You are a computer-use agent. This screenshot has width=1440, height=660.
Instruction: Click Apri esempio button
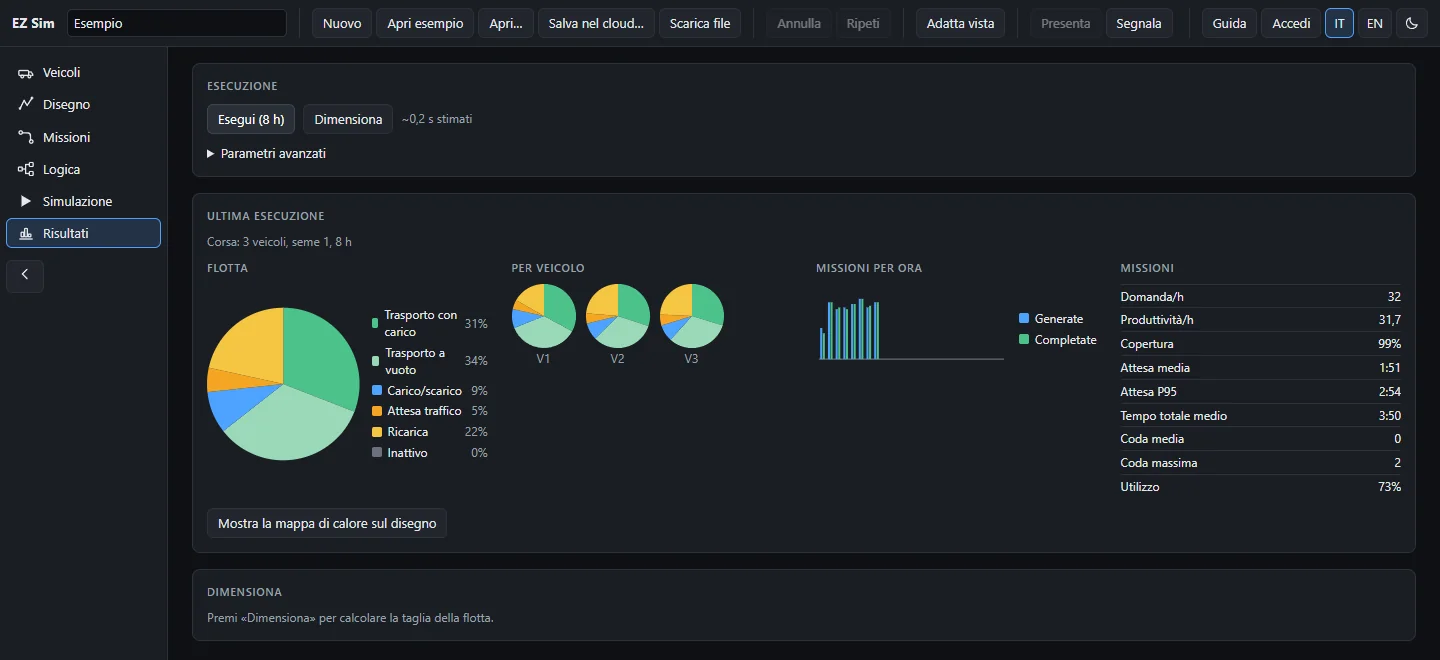click(x=425, y=23)
